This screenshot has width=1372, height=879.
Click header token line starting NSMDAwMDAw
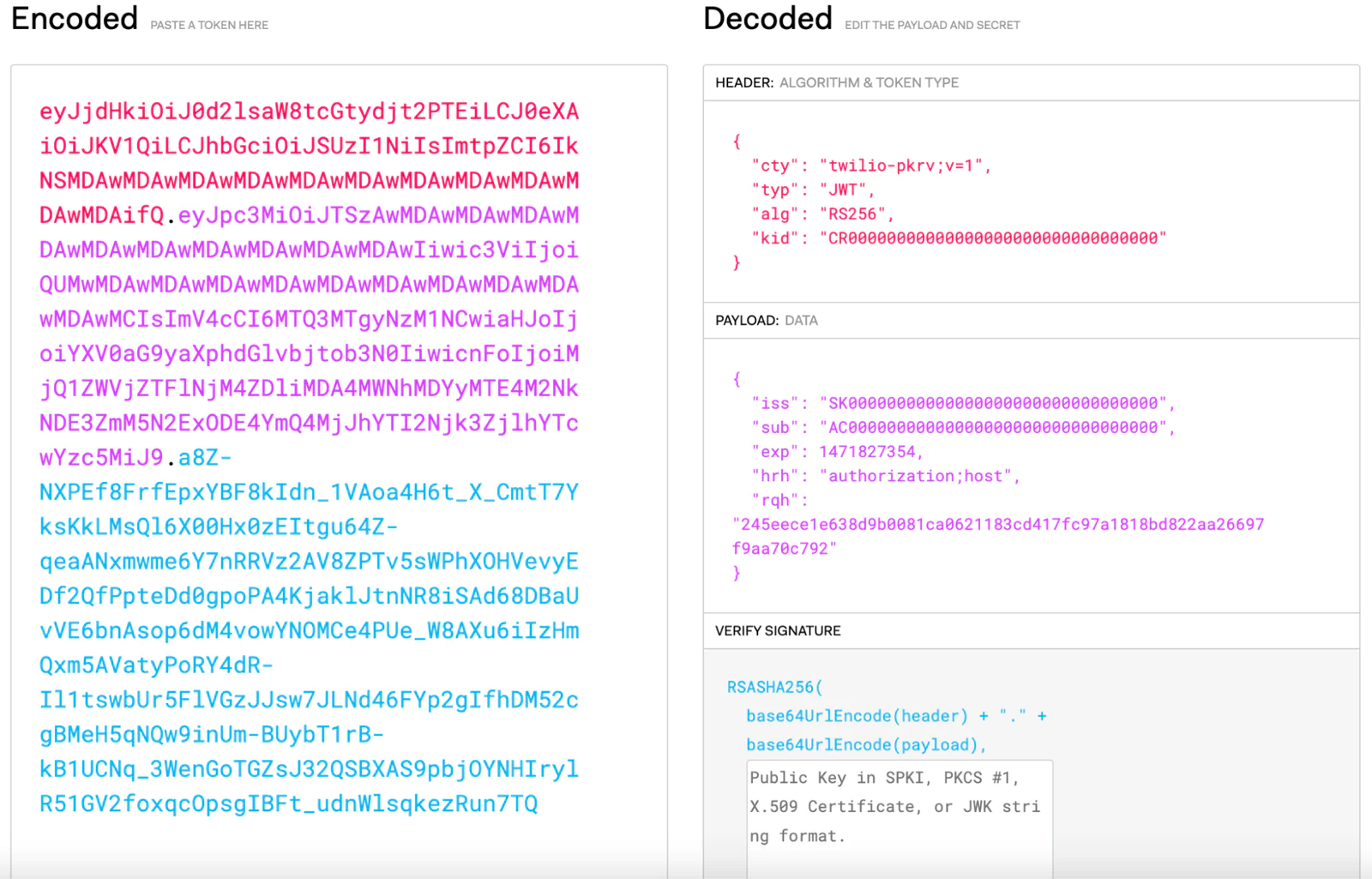pyautogui.click(x=310, y=181)
